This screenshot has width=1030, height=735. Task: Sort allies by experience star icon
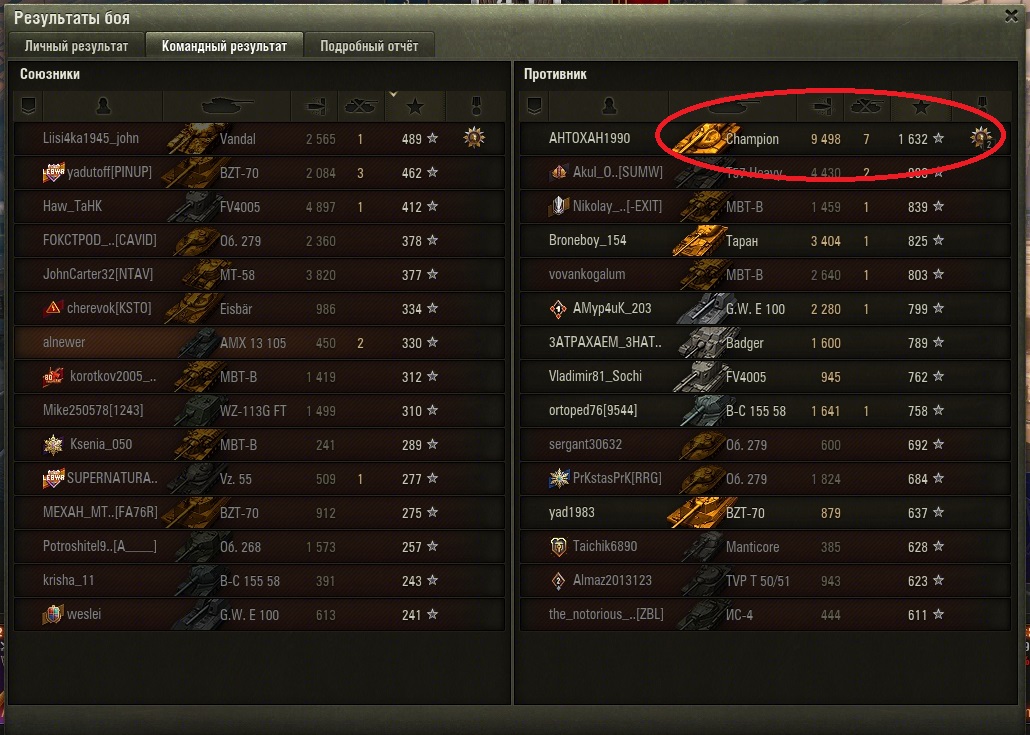click(x=414, y=106)
